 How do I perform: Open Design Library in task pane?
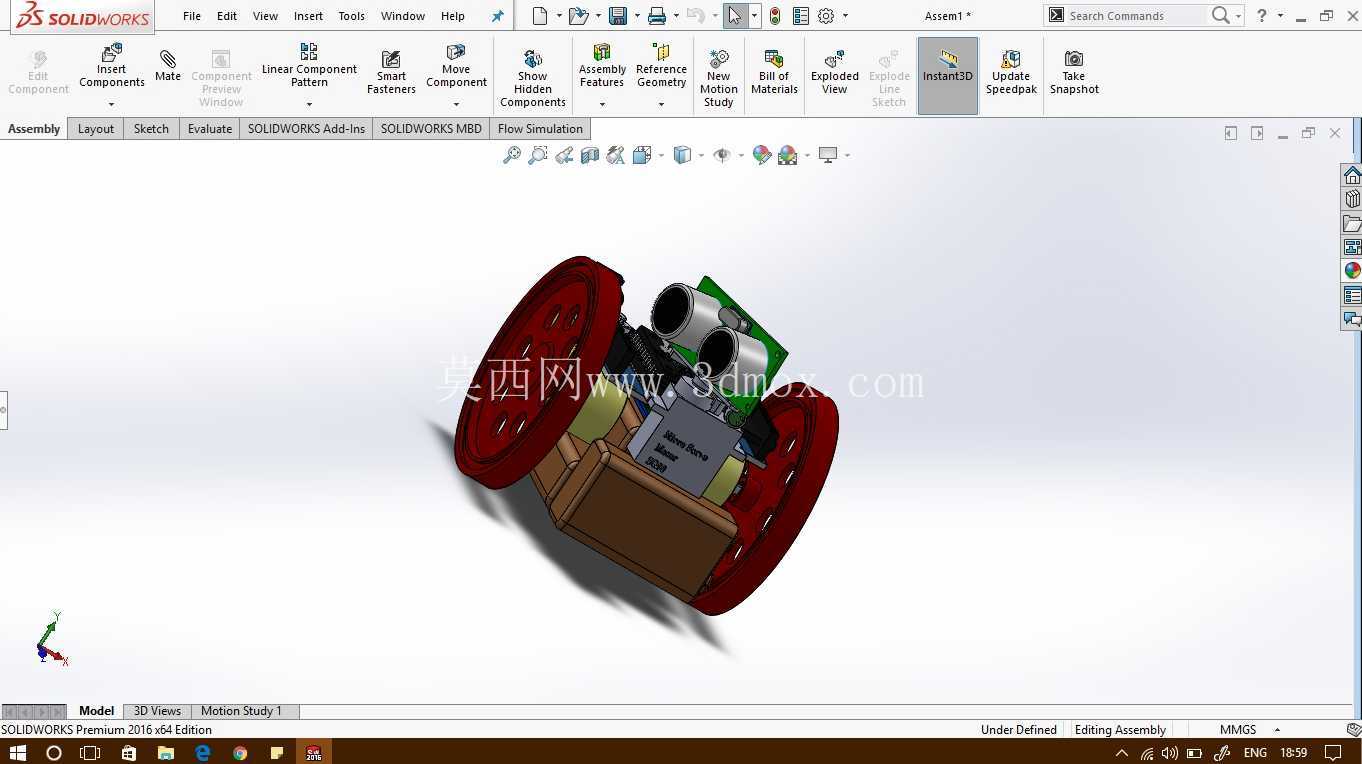1352,199
